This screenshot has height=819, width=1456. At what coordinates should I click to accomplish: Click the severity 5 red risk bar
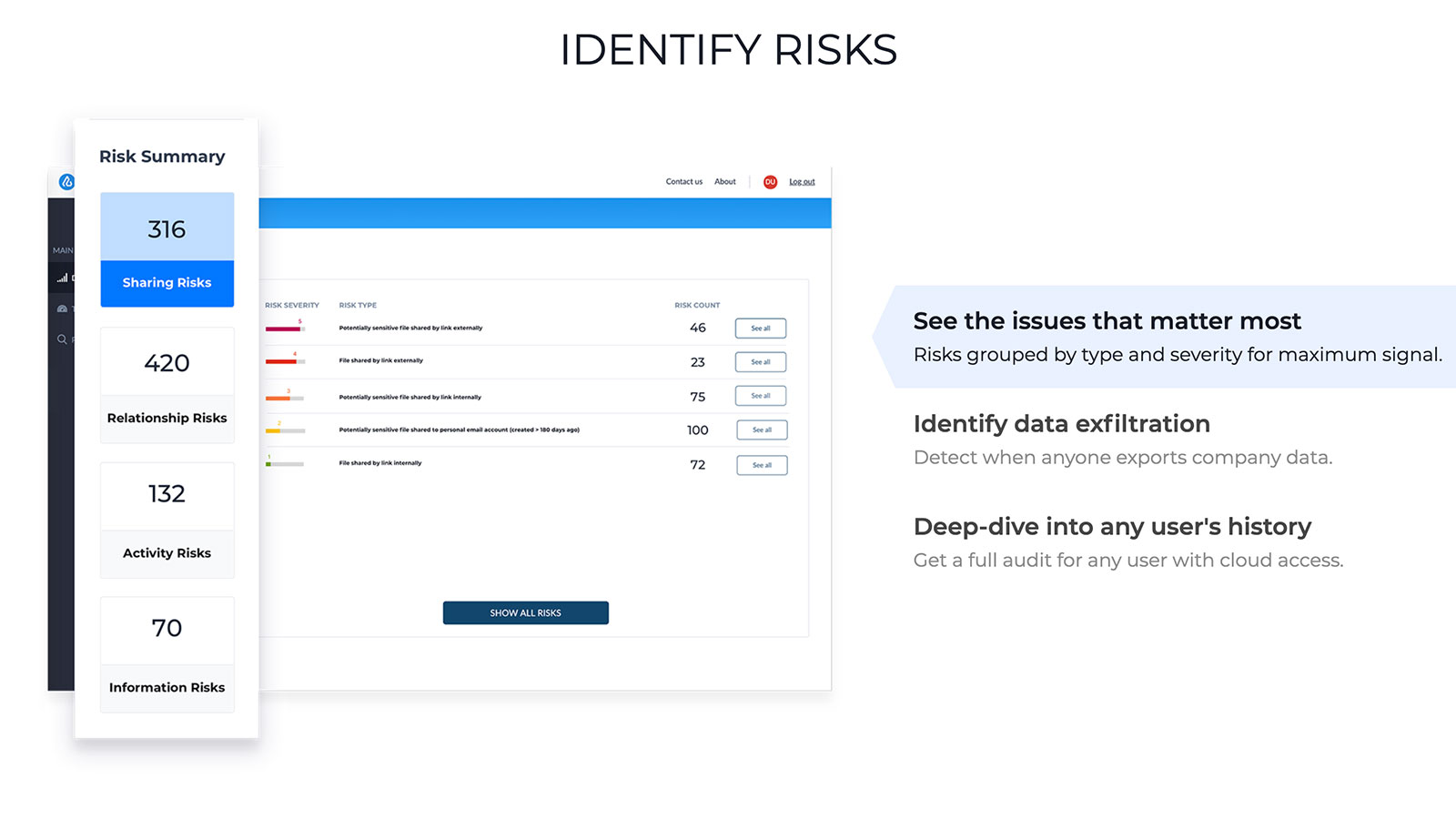[x=285, y=329]
